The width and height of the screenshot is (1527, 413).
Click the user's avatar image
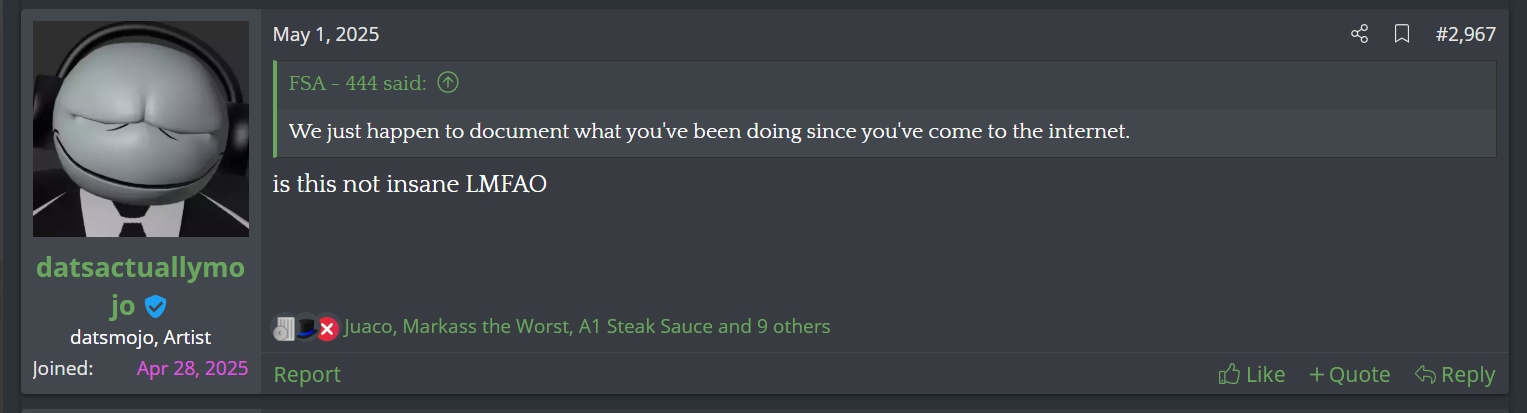point(141,129)
